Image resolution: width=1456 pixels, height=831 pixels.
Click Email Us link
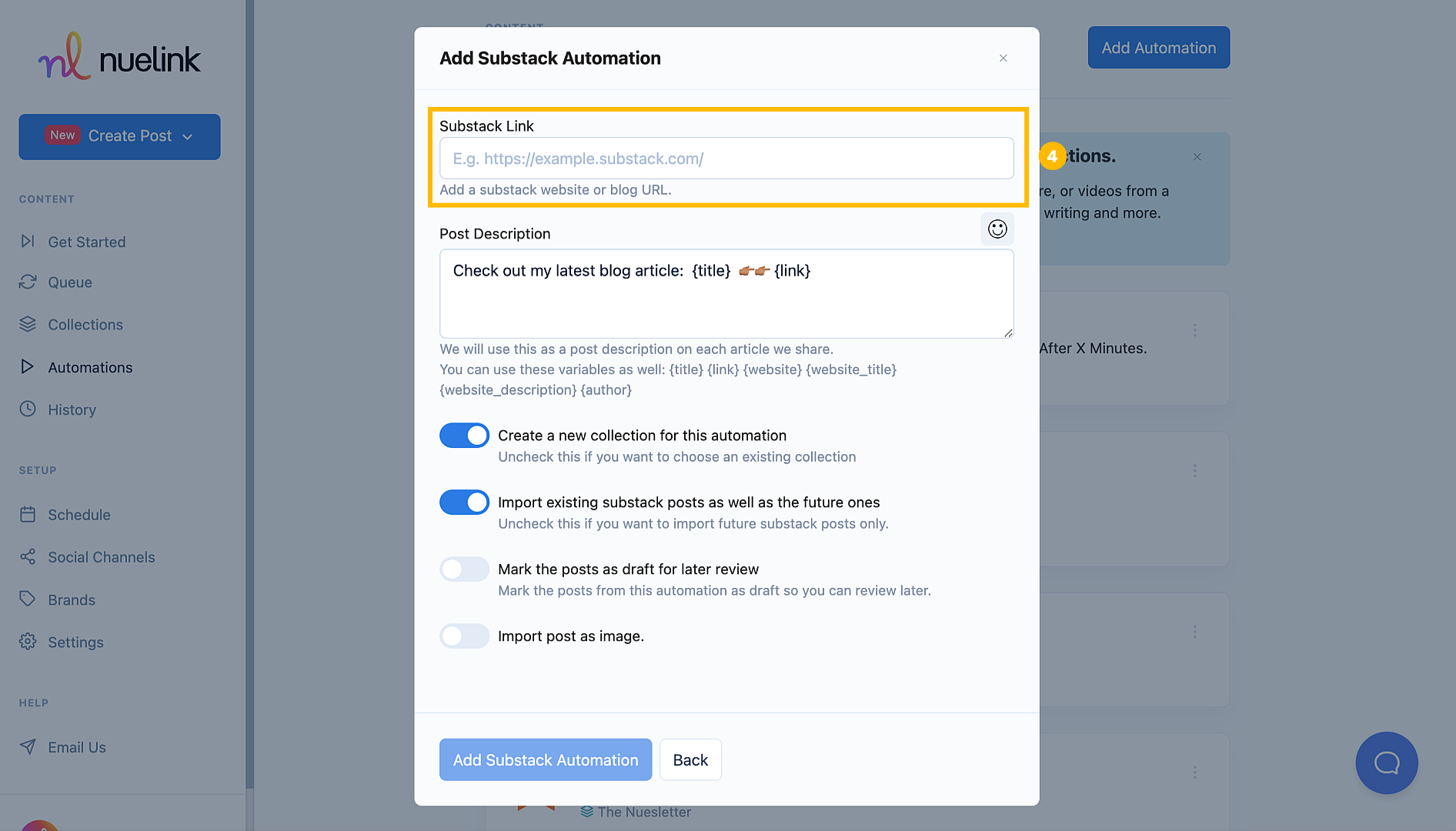point(77,747)
